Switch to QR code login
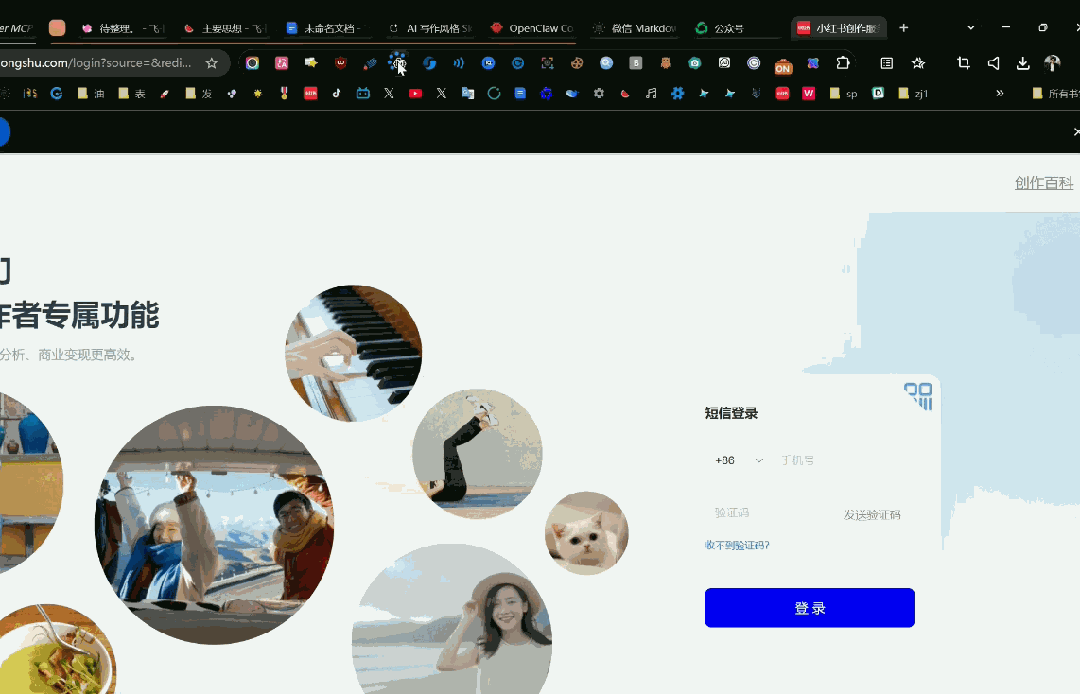Screen dimensions: 1080x694 919,397
